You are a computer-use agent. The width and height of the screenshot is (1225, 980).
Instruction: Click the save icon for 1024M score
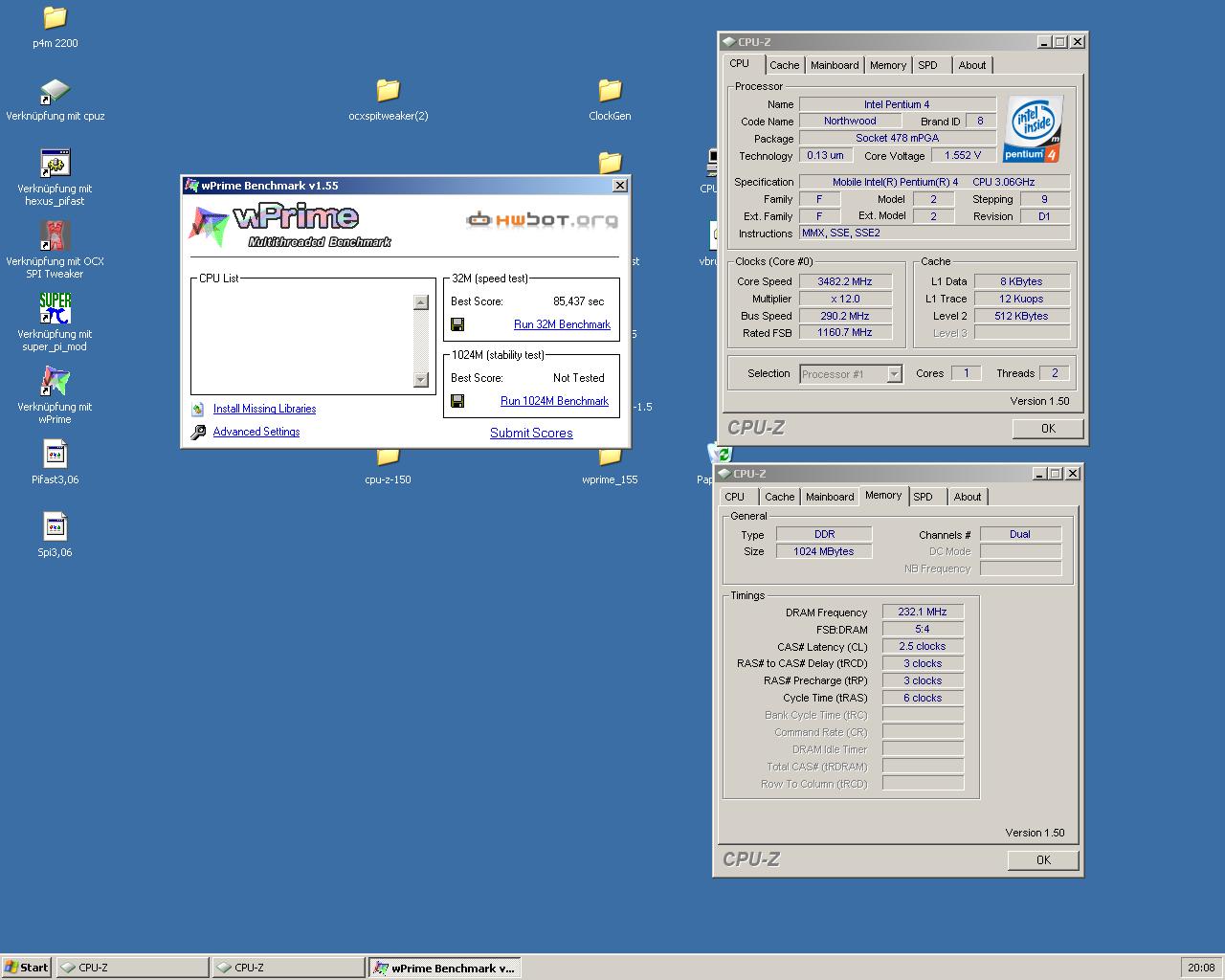click(457, 401)
